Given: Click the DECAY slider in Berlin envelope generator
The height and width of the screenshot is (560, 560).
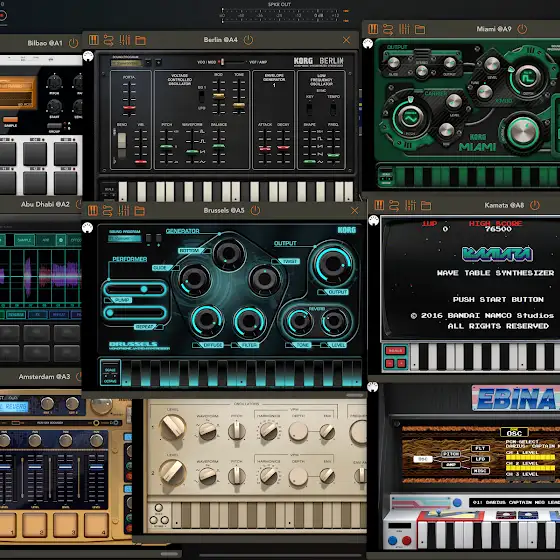Looking at the screenshot, I should click(x=284, y=146).
